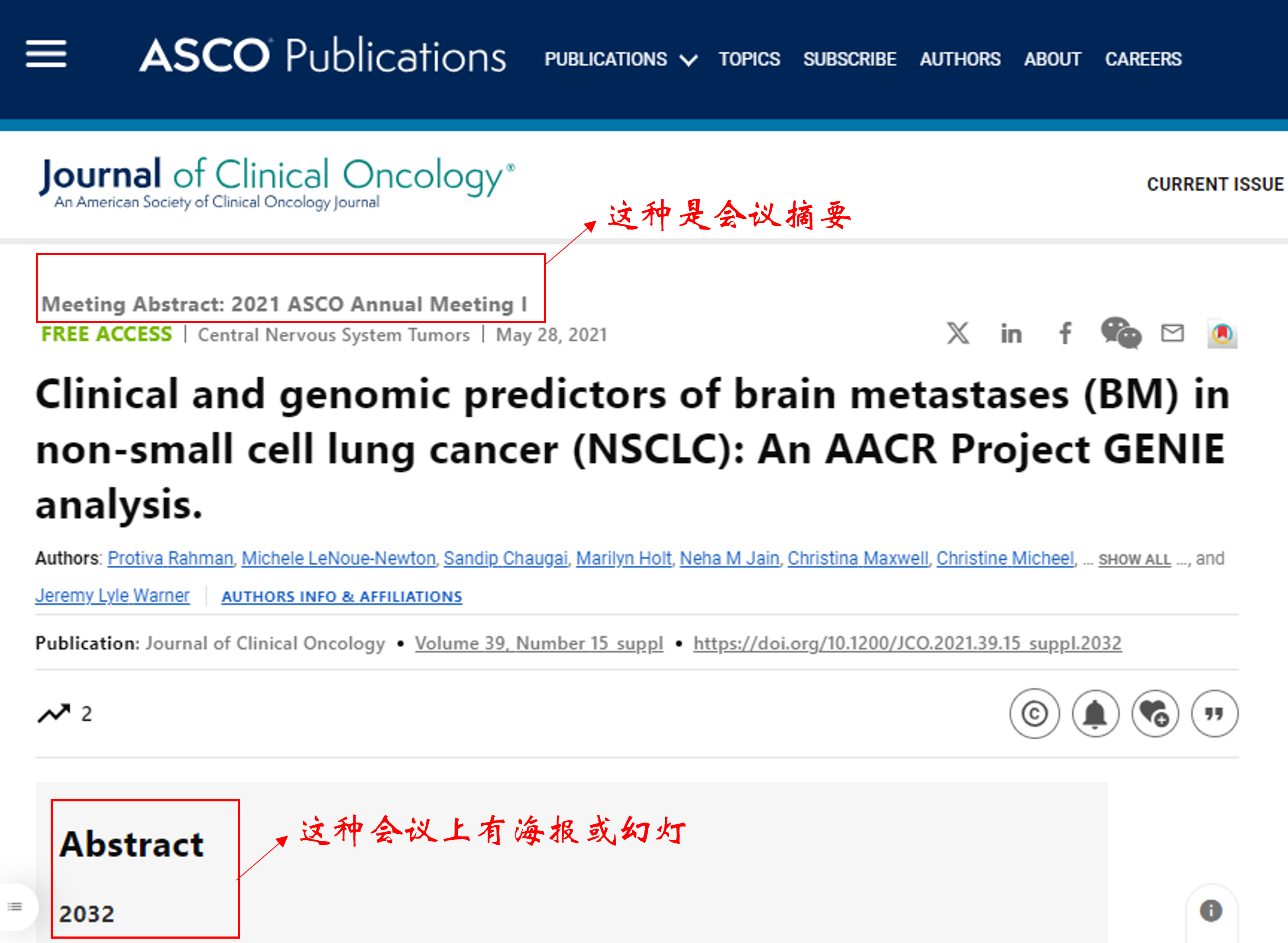The height and width of the screenshot is (943, 1288).
Task: Go to the SUBSCRIBE menu item
Action: pyautogui.click(x=850, y=59)
